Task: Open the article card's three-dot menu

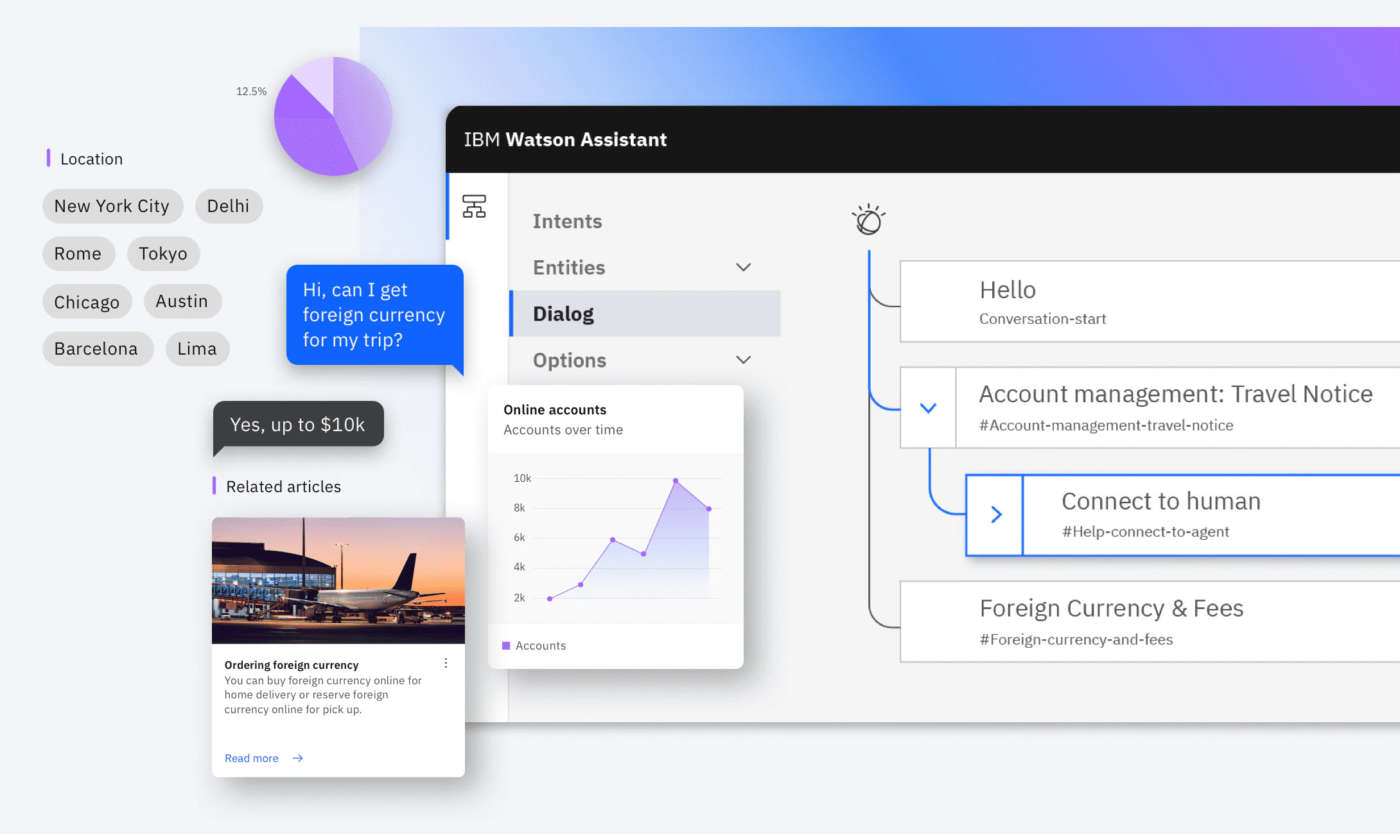Action: click(446, 663)
